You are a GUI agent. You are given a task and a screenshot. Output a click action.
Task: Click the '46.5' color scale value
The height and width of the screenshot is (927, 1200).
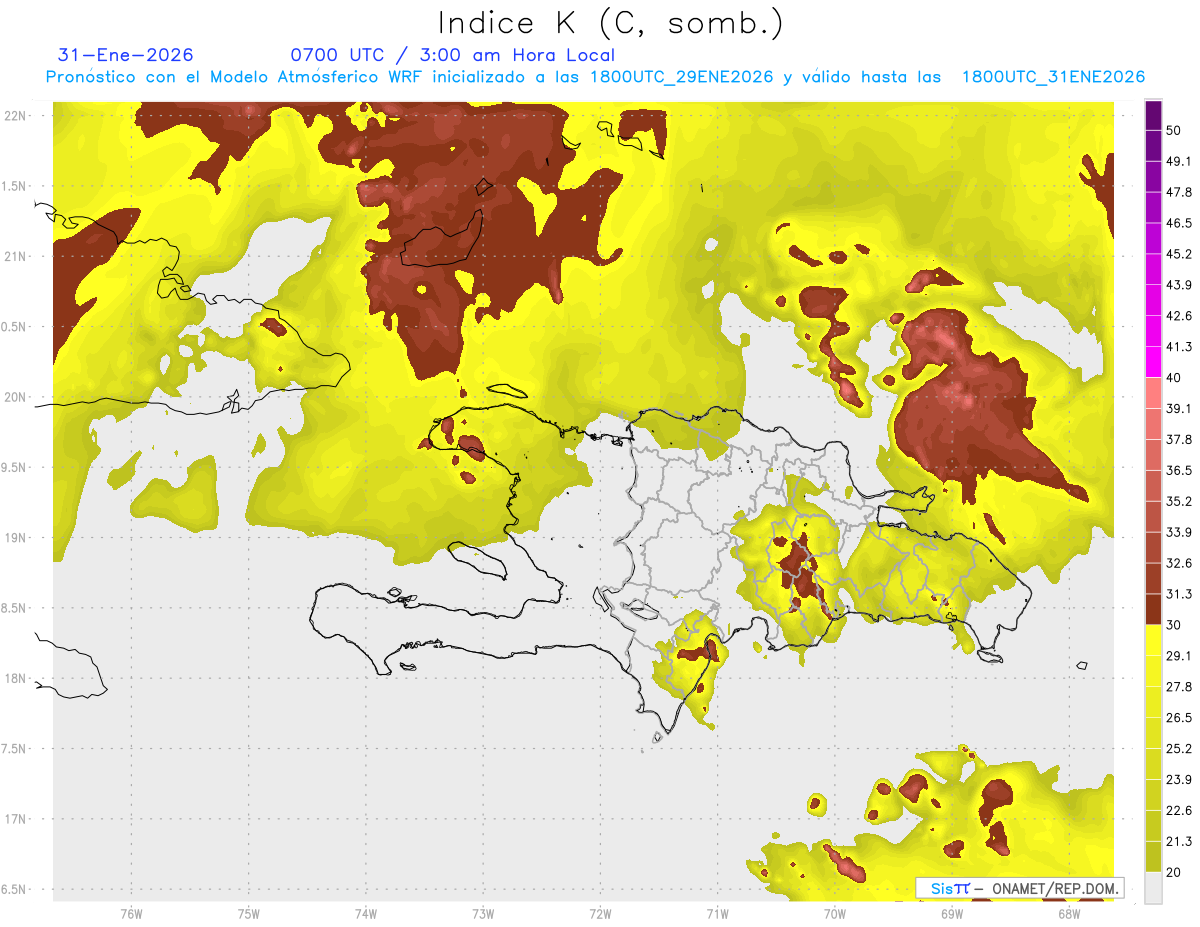tap(1179, 223)
